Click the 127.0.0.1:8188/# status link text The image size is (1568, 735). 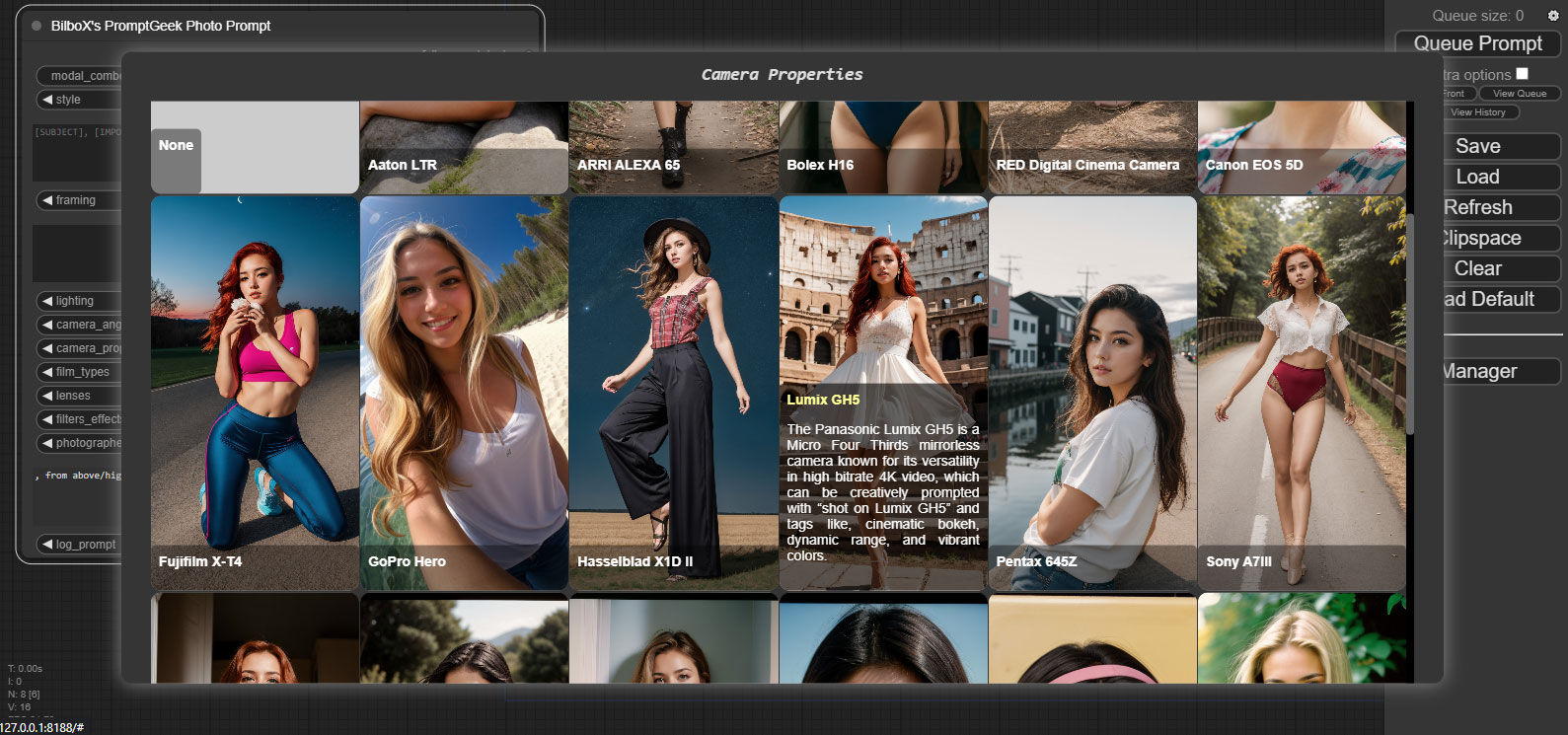41,728
